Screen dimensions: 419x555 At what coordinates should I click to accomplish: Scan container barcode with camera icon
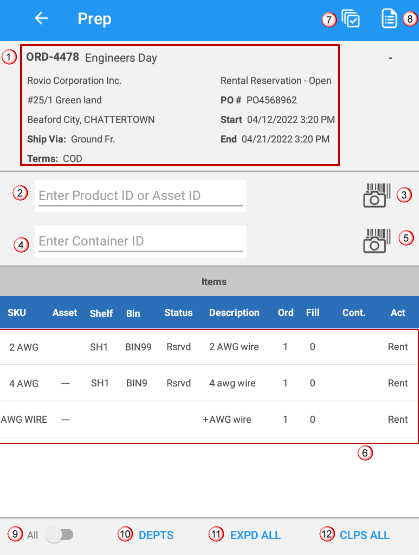[377, 241]
